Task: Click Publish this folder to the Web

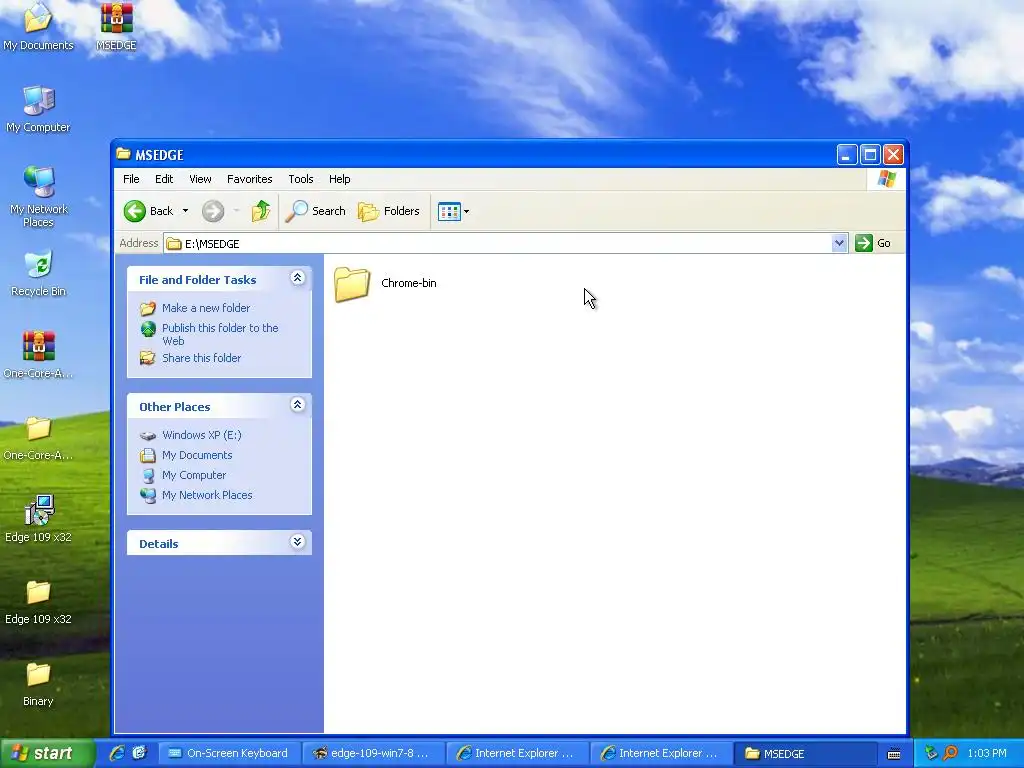Action: (220, 334)
